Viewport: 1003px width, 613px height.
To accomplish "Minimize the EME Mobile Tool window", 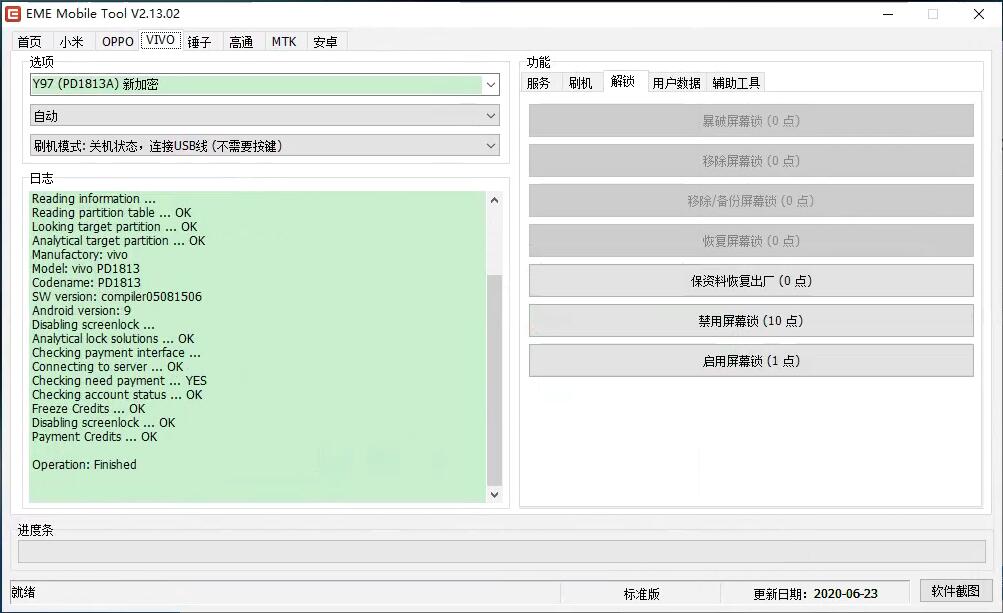I will pos(888,14).
